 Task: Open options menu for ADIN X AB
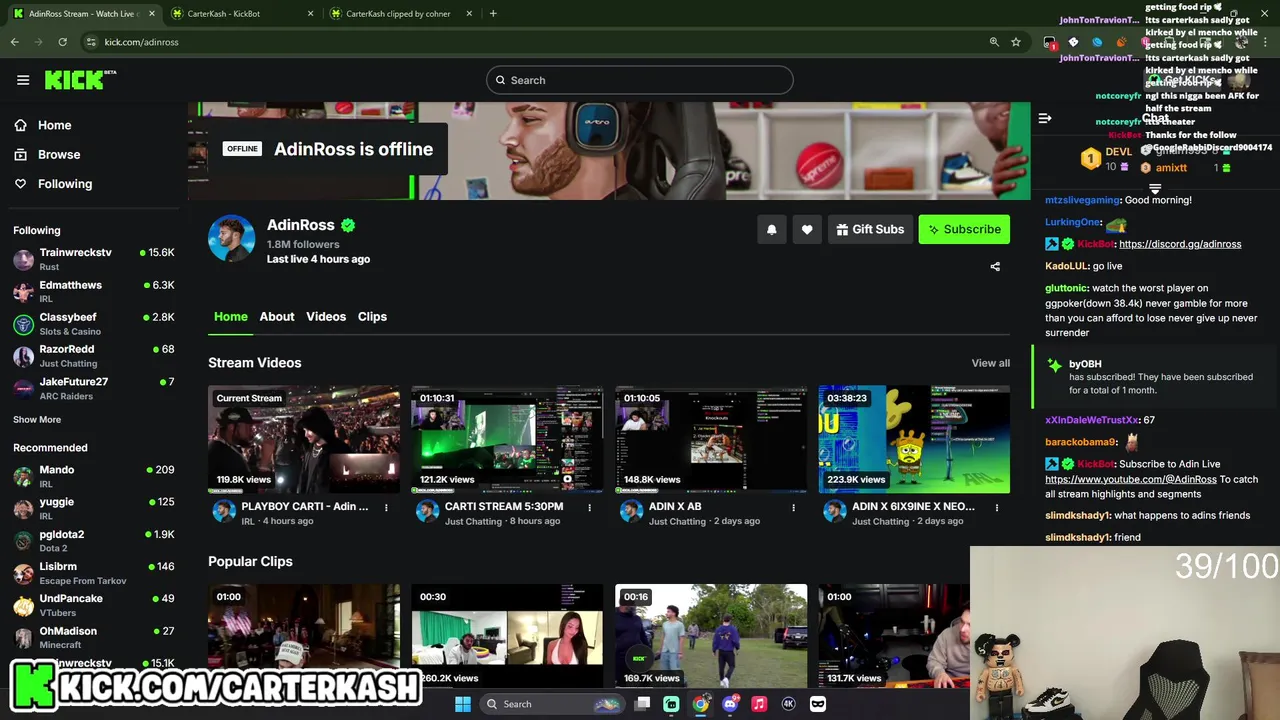pyautogui.click(x=793, y=508)
